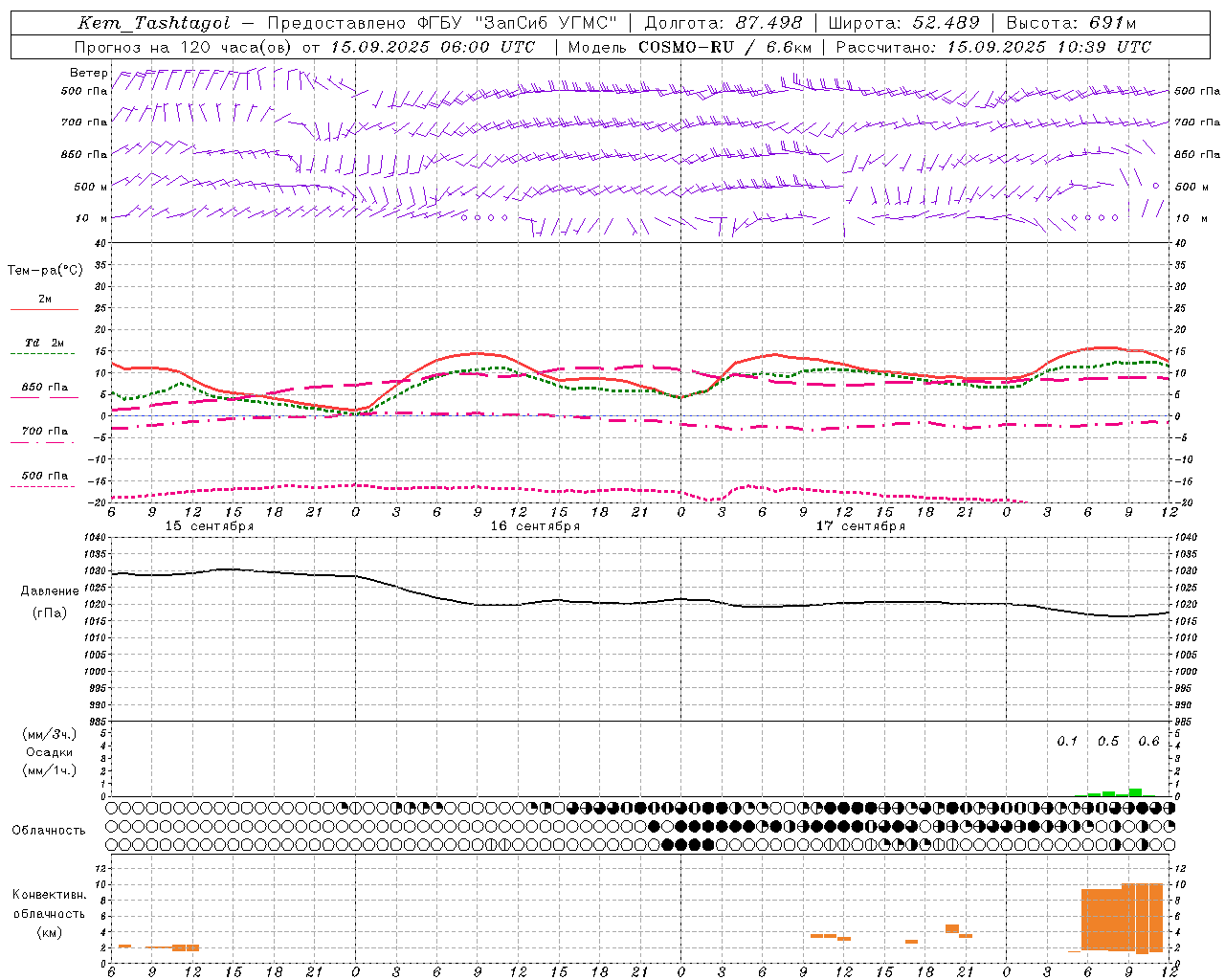Click the latitude value Широта: 52.489
The height and width of the screenshot is (980, 1225).
904,23
